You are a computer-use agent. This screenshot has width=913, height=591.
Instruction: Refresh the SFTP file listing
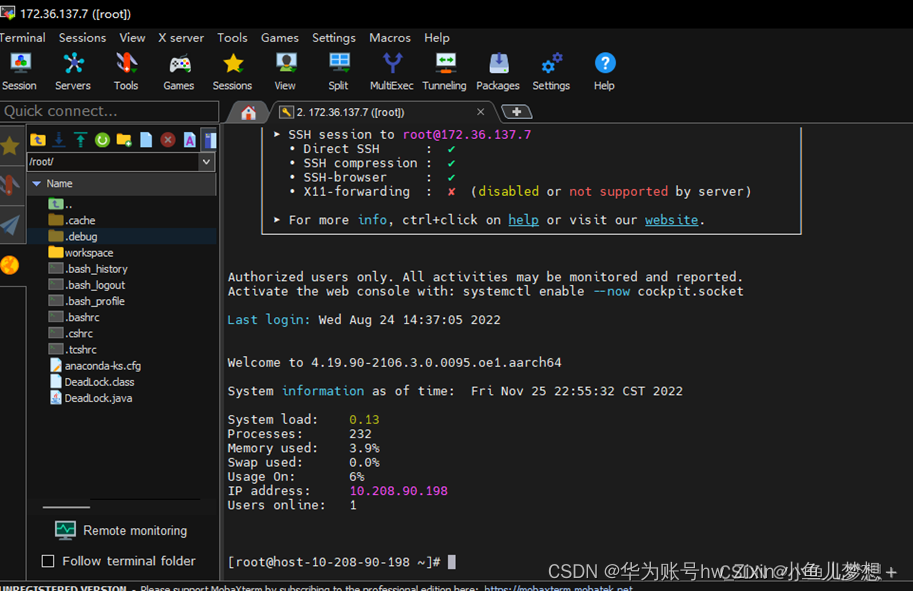[x=102, y=140]
